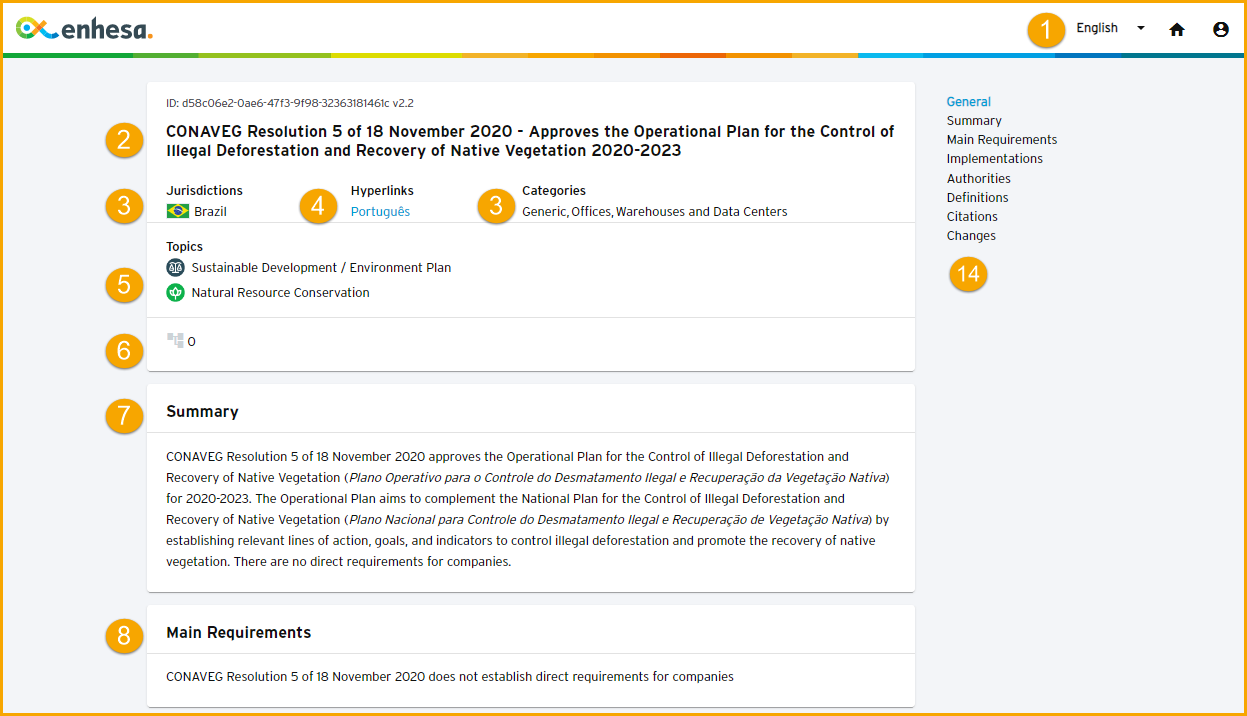The height and width of the screenshot is (716, 1247).
Task: Jump to Definitions section
Action: [977, 198]
